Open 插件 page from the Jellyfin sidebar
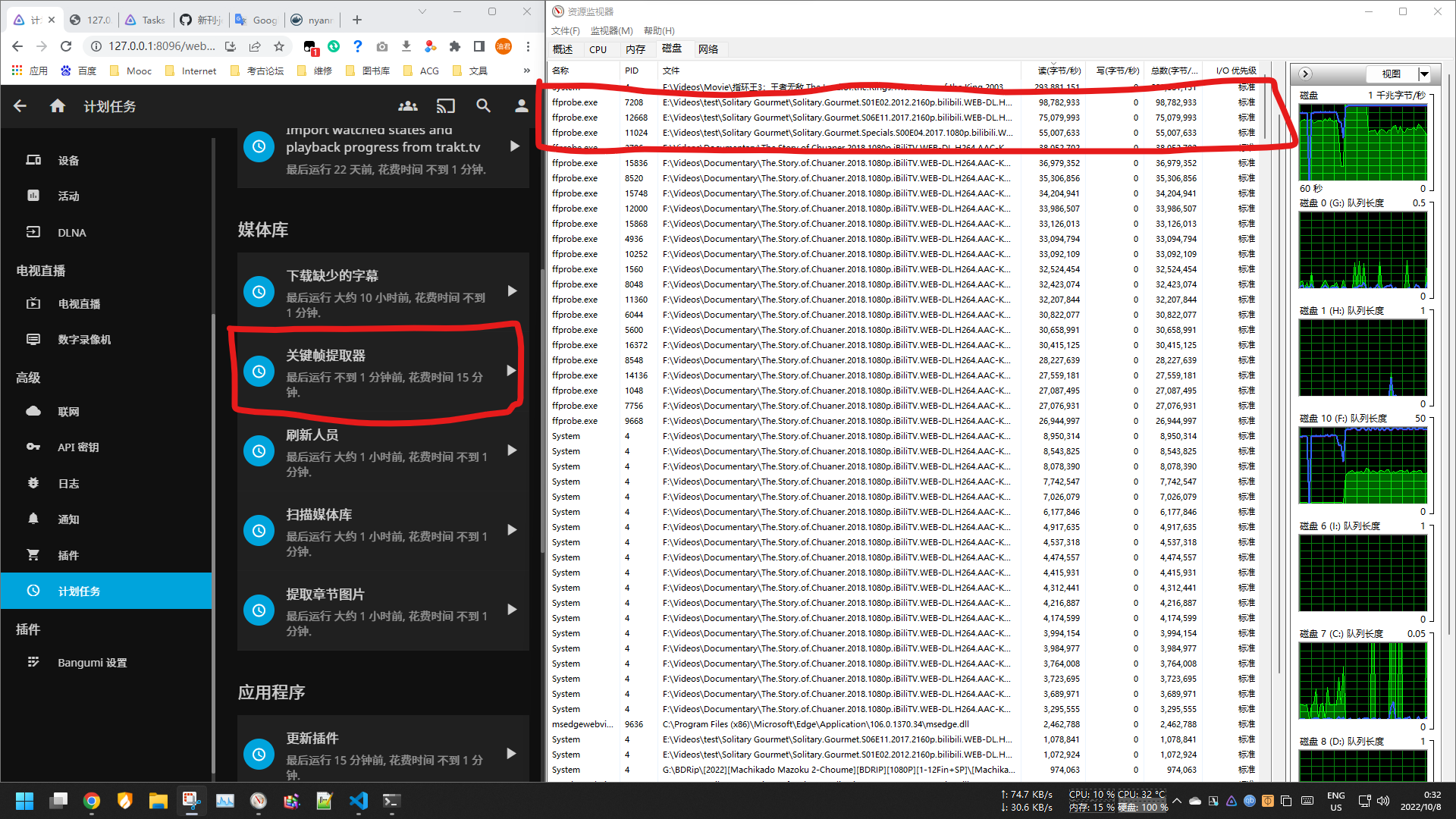The image size is (1456, 819). [x=68, y=555]
